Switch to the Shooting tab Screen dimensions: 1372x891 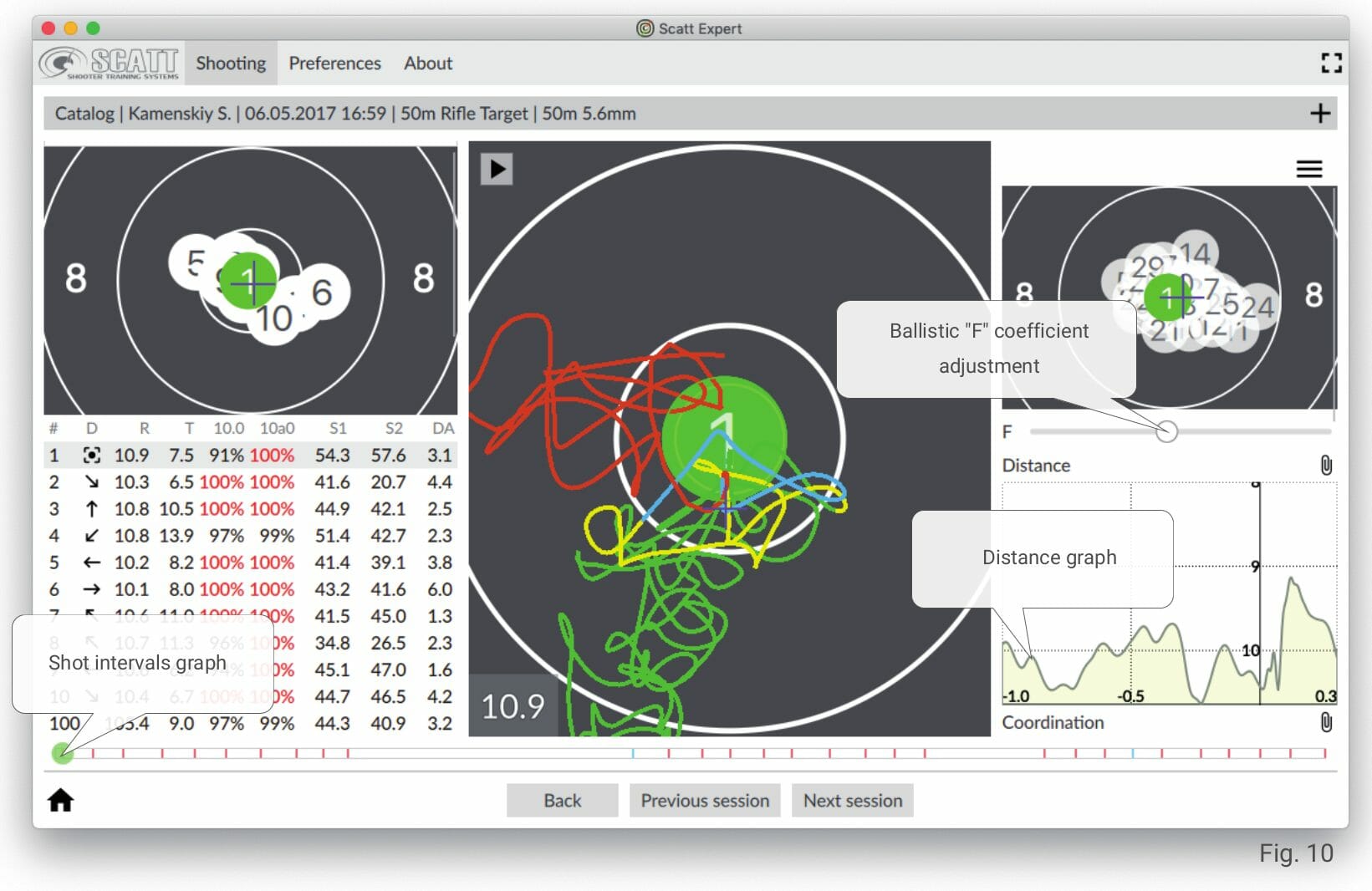230,63
